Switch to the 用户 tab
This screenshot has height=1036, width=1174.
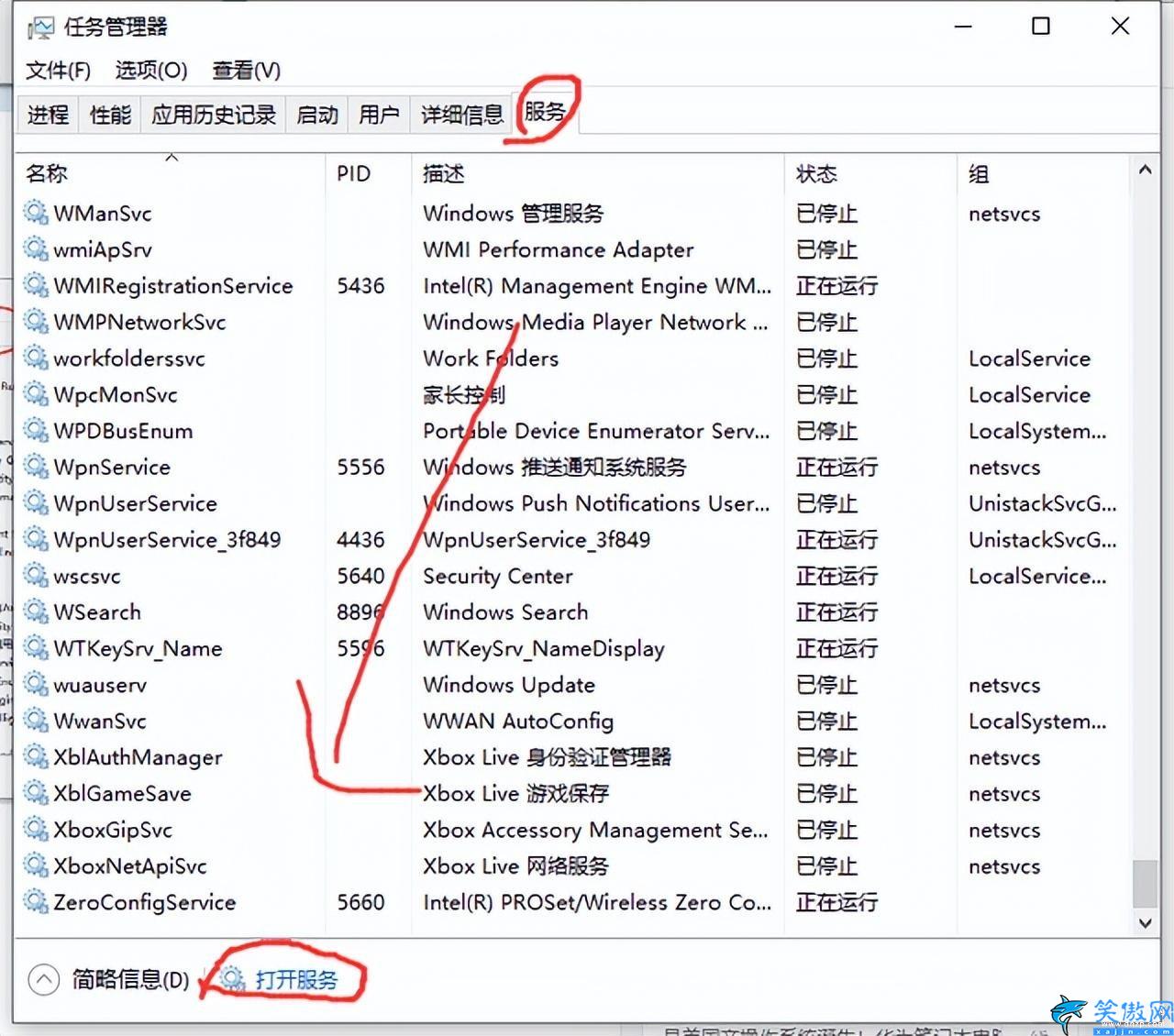[x=379, y=115]
